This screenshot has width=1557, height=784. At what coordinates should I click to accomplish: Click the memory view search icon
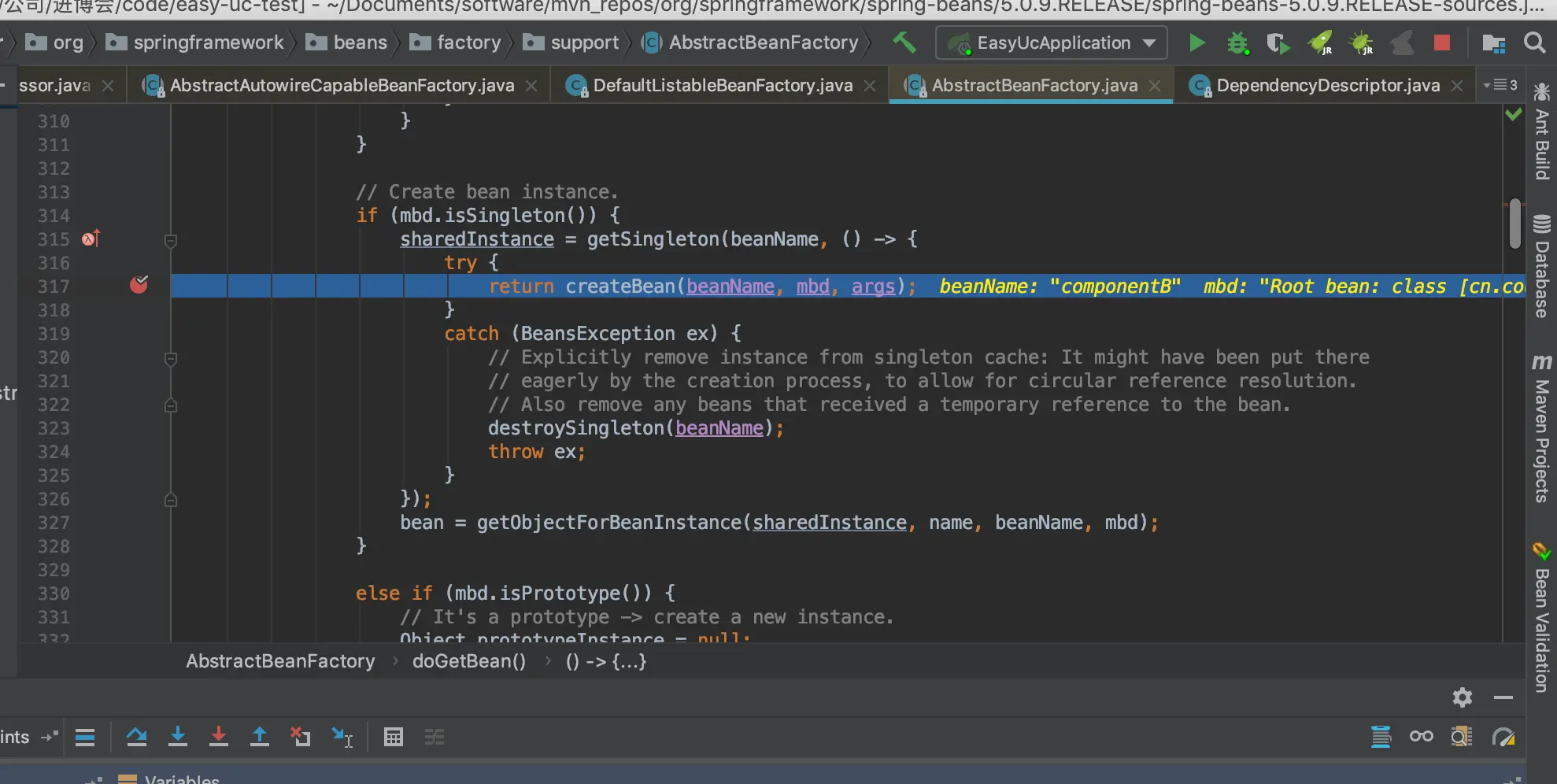[x=1462, y=738]
